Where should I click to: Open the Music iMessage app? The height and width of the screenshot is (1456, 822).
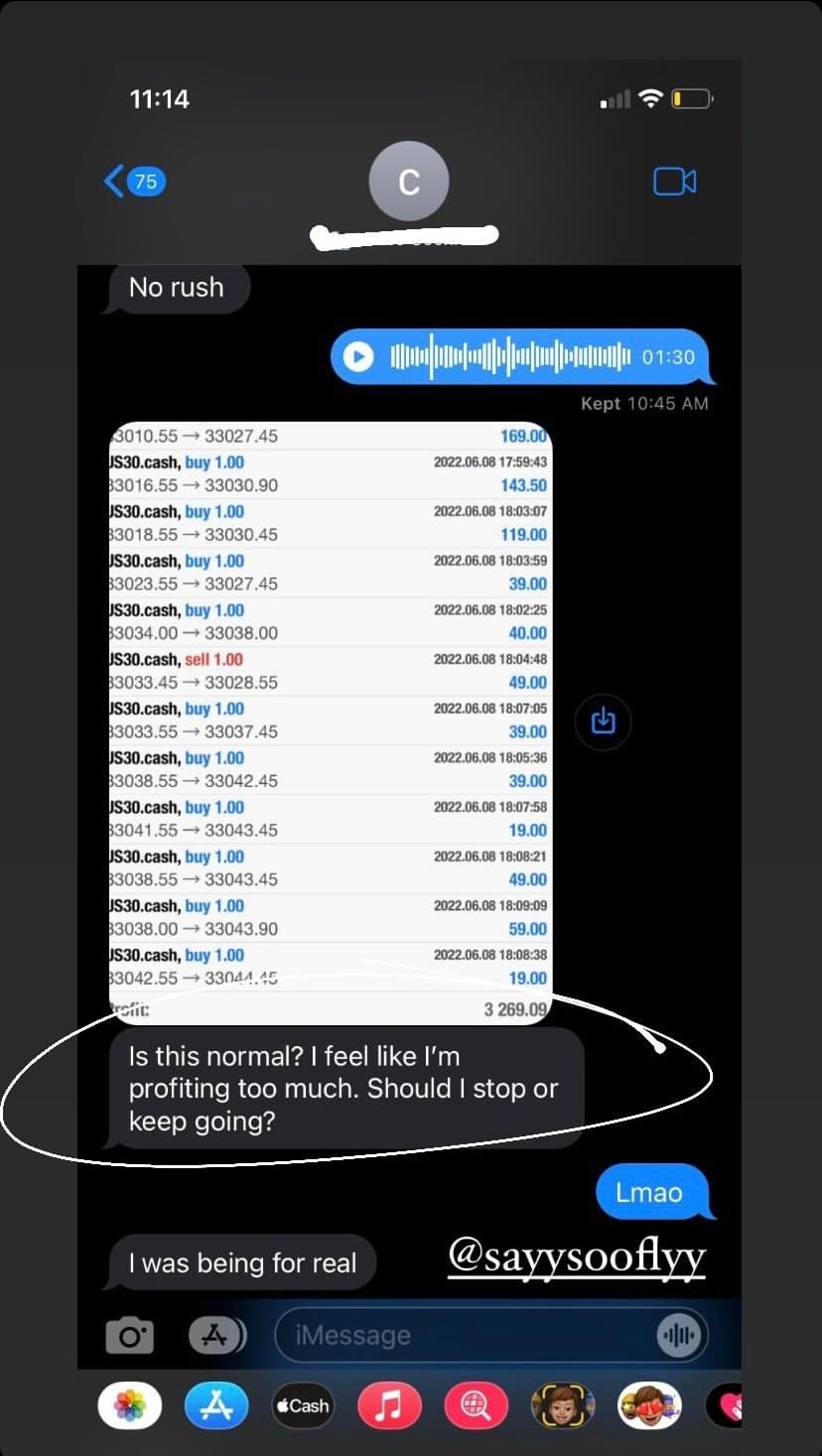pos(390,1406)
